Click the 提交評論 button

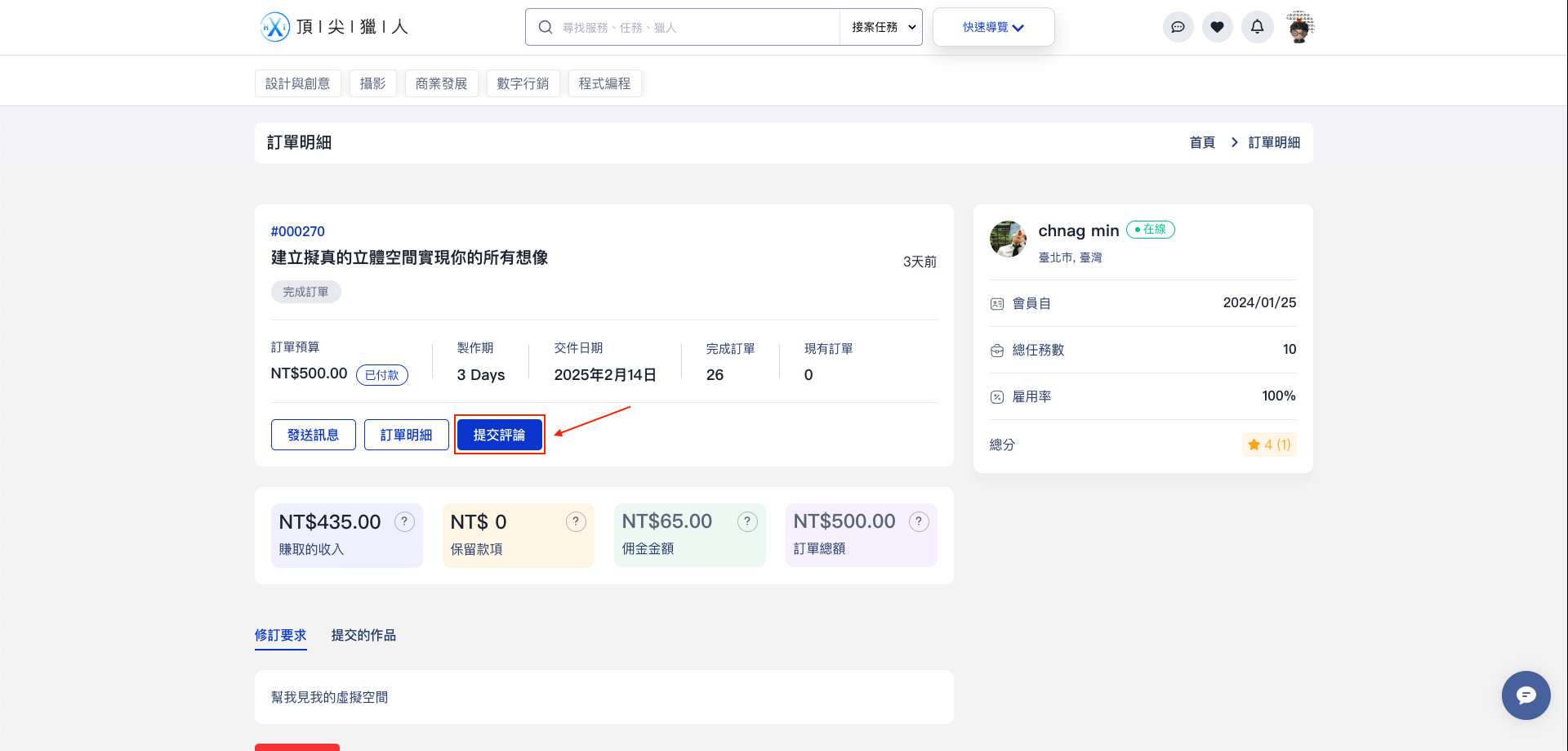click(499, 434)
